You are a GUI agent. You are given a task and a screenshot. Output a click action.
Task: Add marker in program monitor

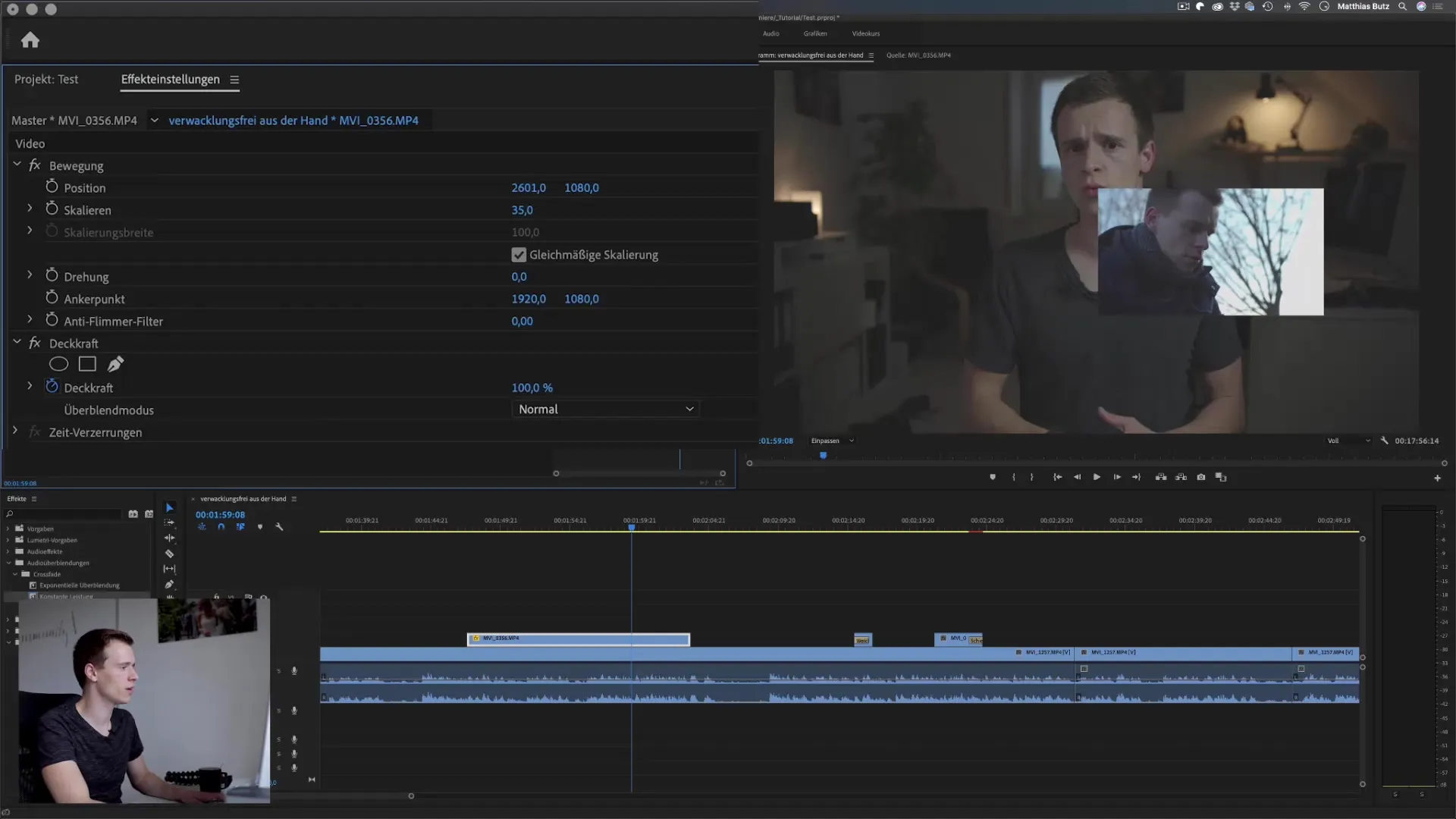993,477
